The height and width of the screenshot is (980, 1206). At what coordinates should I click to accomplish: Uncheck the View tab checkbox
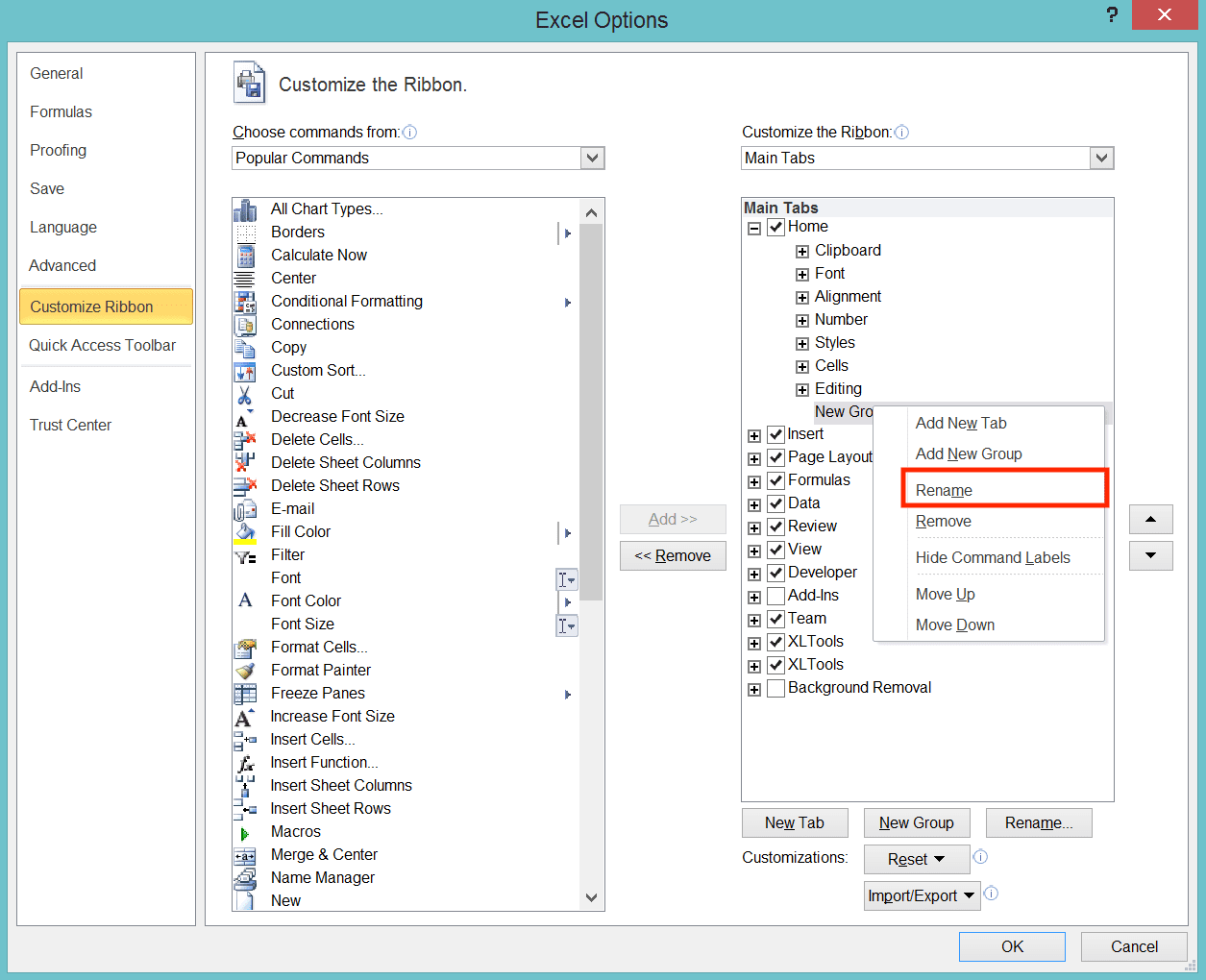click(x=776, y=551)
